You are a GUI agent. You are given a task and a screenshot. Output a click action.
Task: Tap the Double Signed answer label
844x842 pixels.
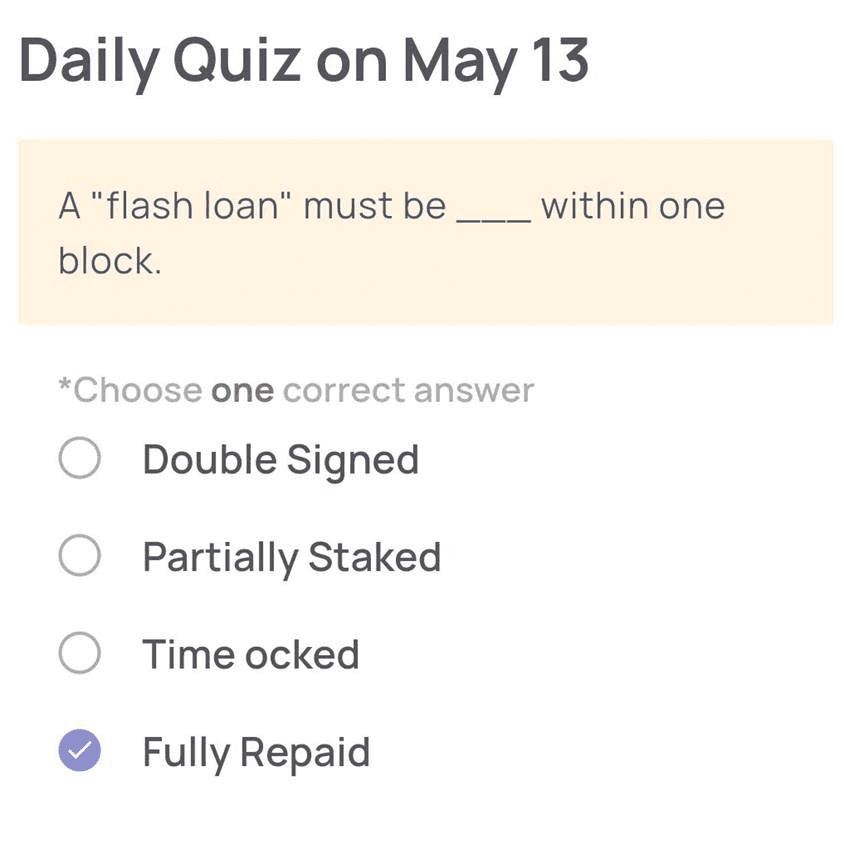281,461
